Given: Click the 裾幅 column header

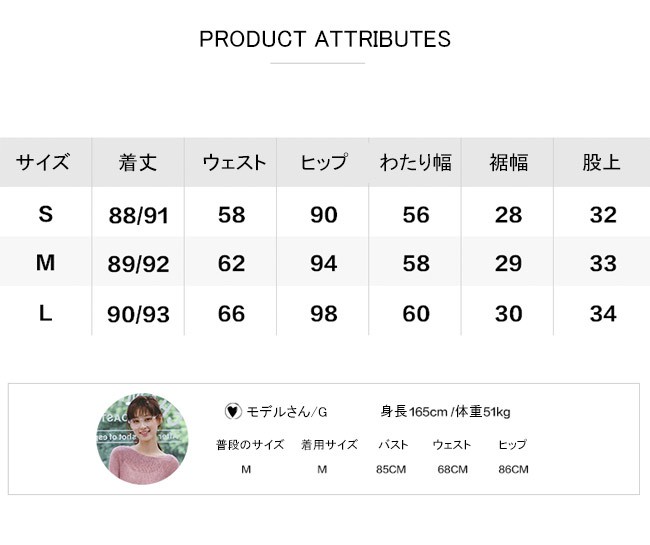Looking at the screenshot, I should [x=508, y=163].
